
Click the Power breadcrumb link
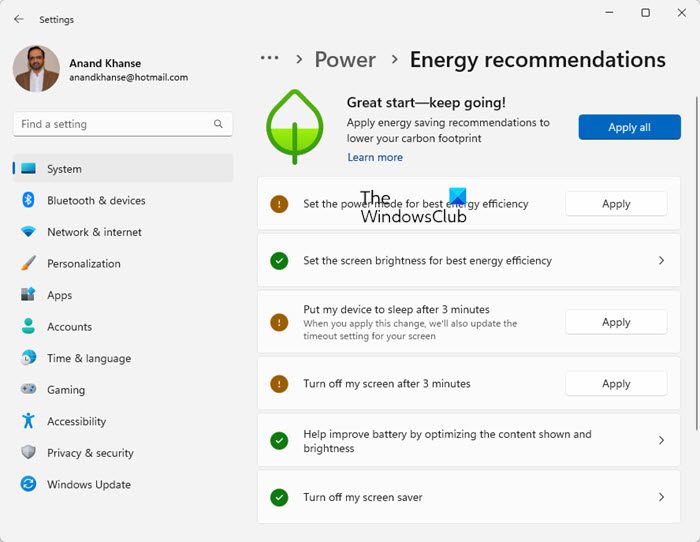coord(345,59)
